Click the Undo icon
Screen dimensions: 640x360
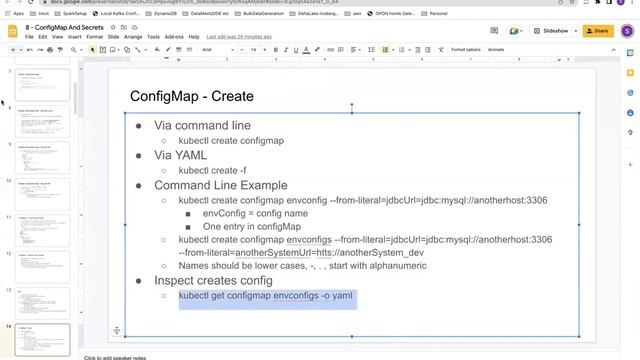30,50
